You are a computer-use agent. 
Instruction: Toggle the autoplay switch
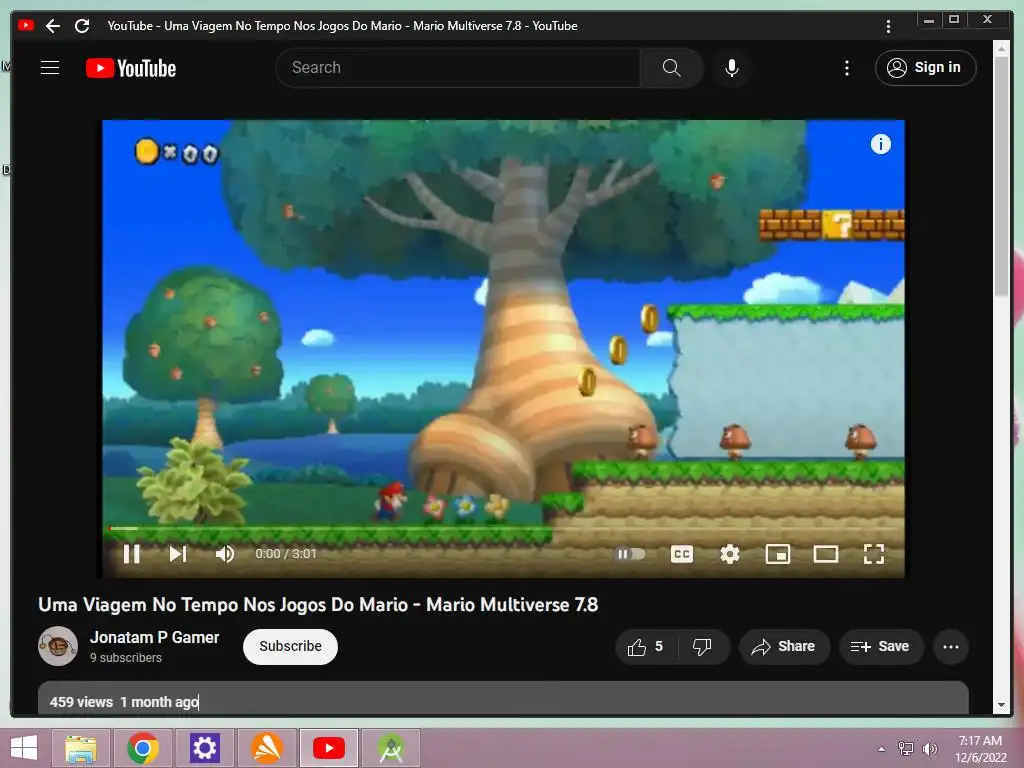point(630,554)
